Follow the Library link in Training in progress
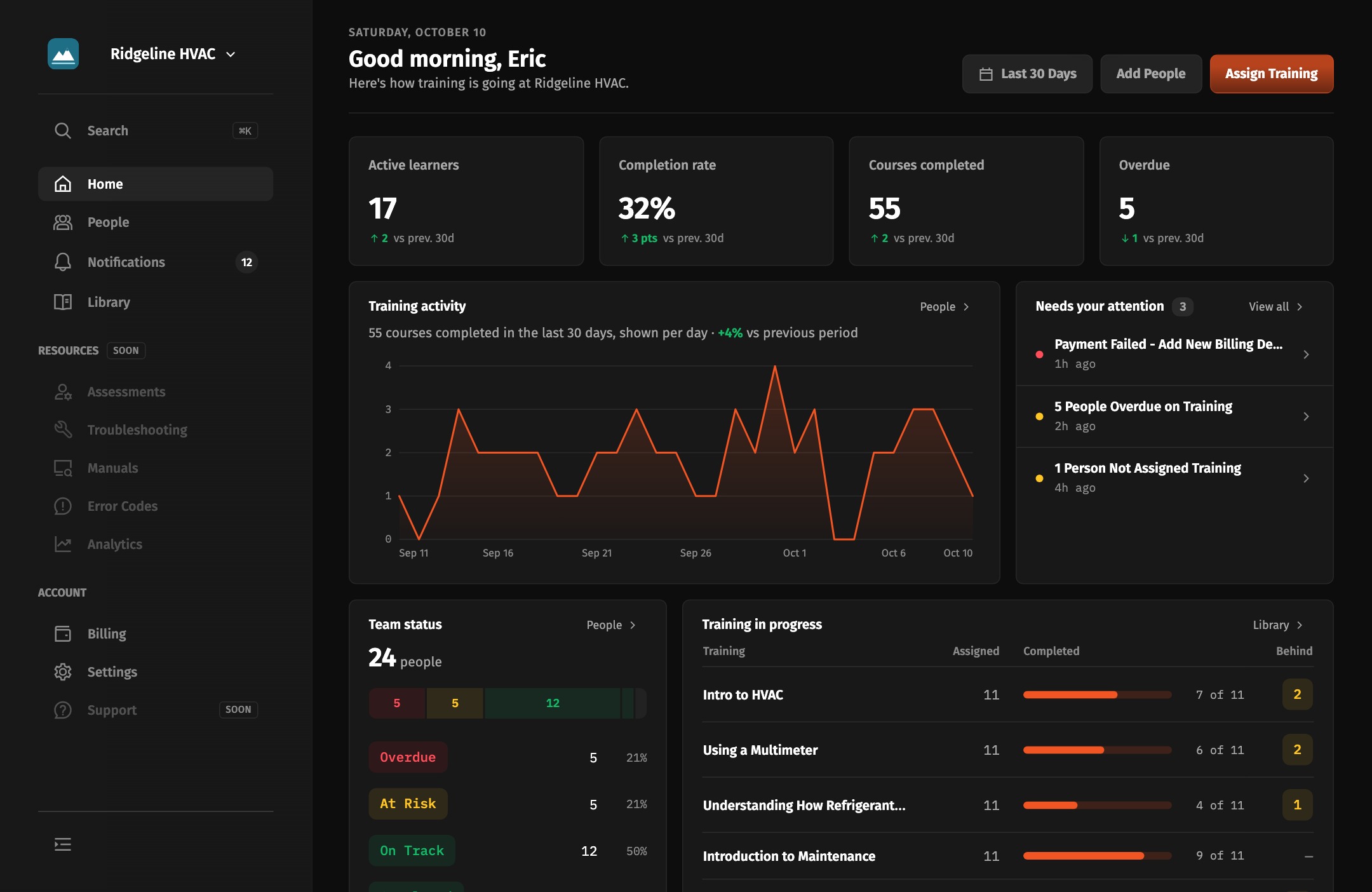The height and width of the screenshot is (892, 1372). 1278,625
